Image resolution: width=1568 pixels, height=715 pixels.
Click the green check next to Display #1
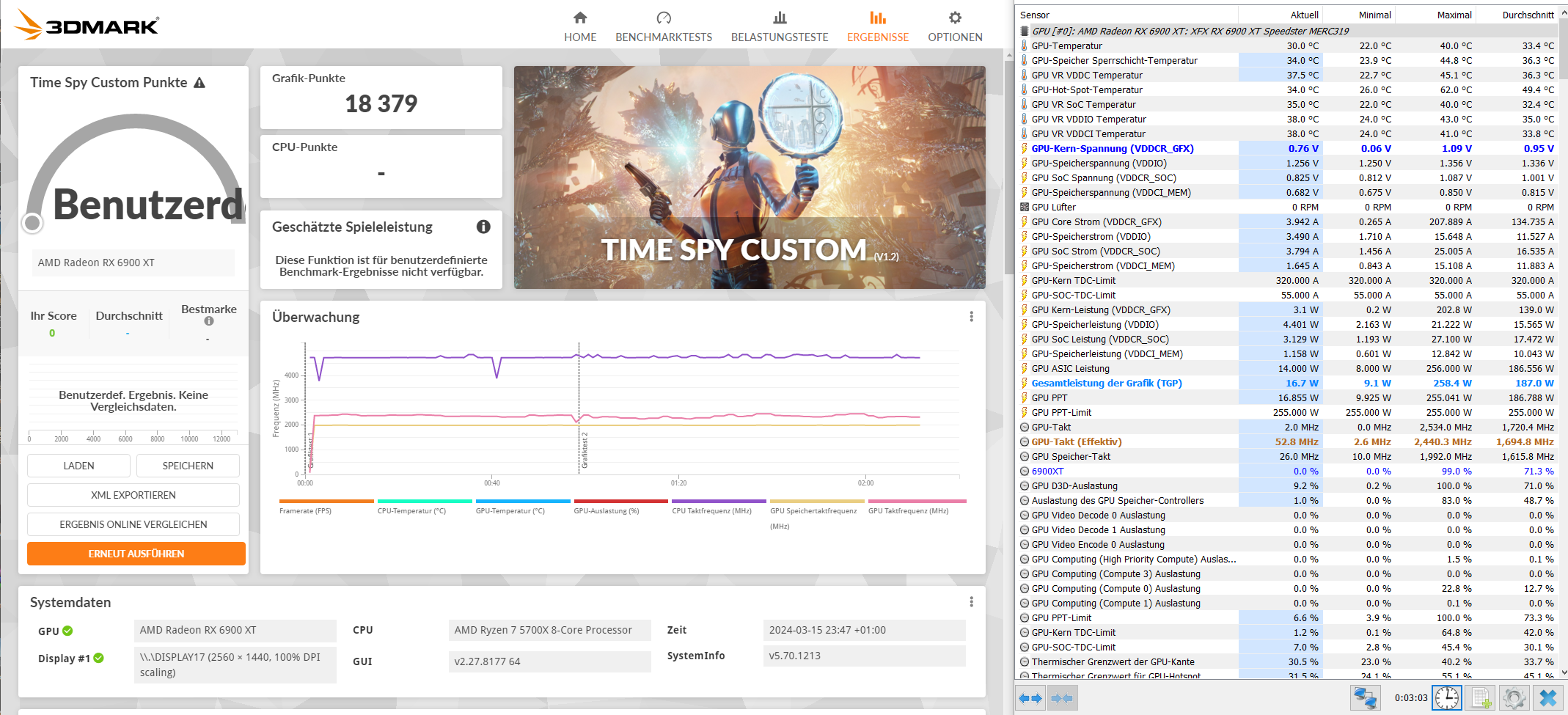[x=99, y=658]
